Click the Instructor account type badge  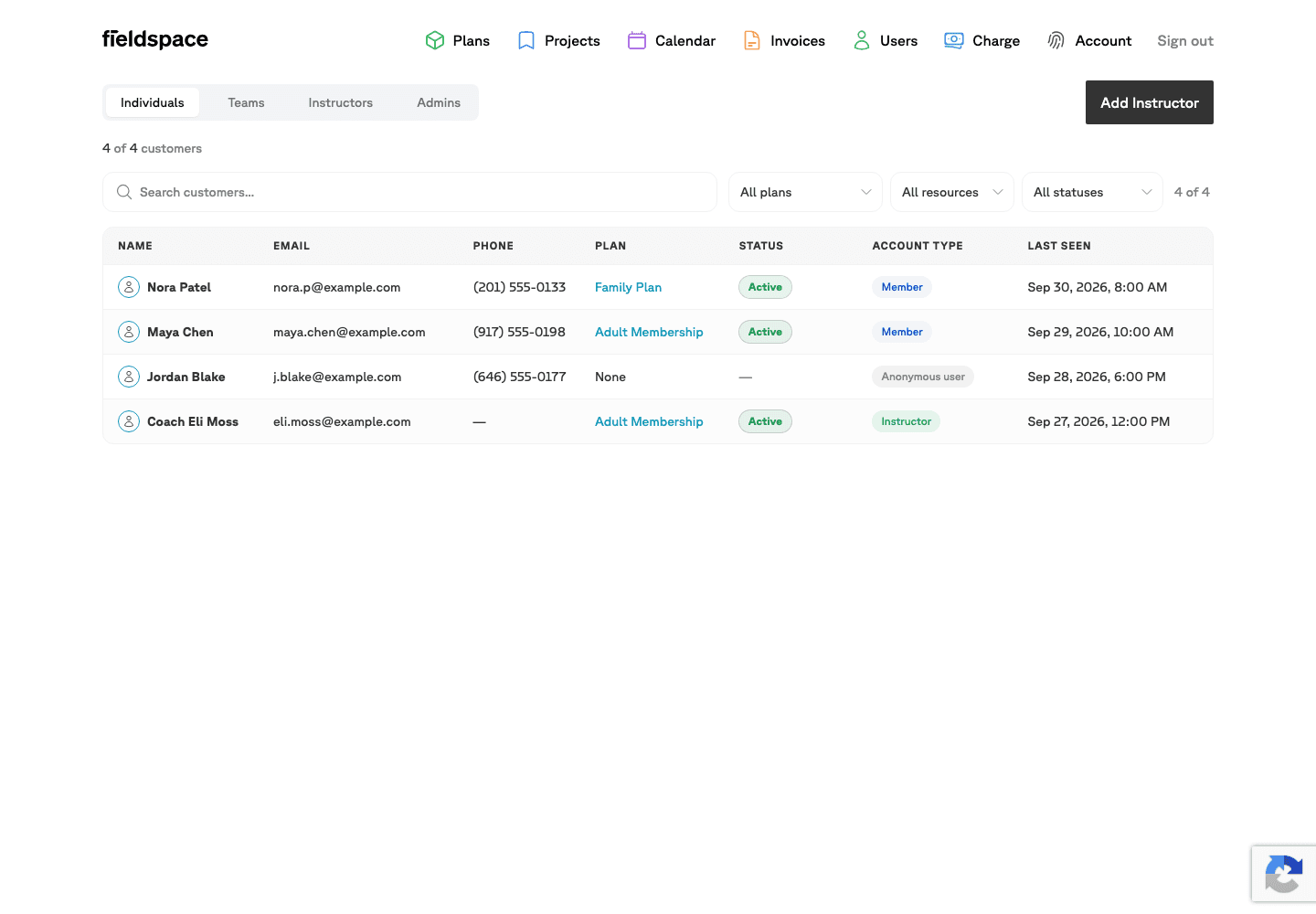click(x=906, y=421)
